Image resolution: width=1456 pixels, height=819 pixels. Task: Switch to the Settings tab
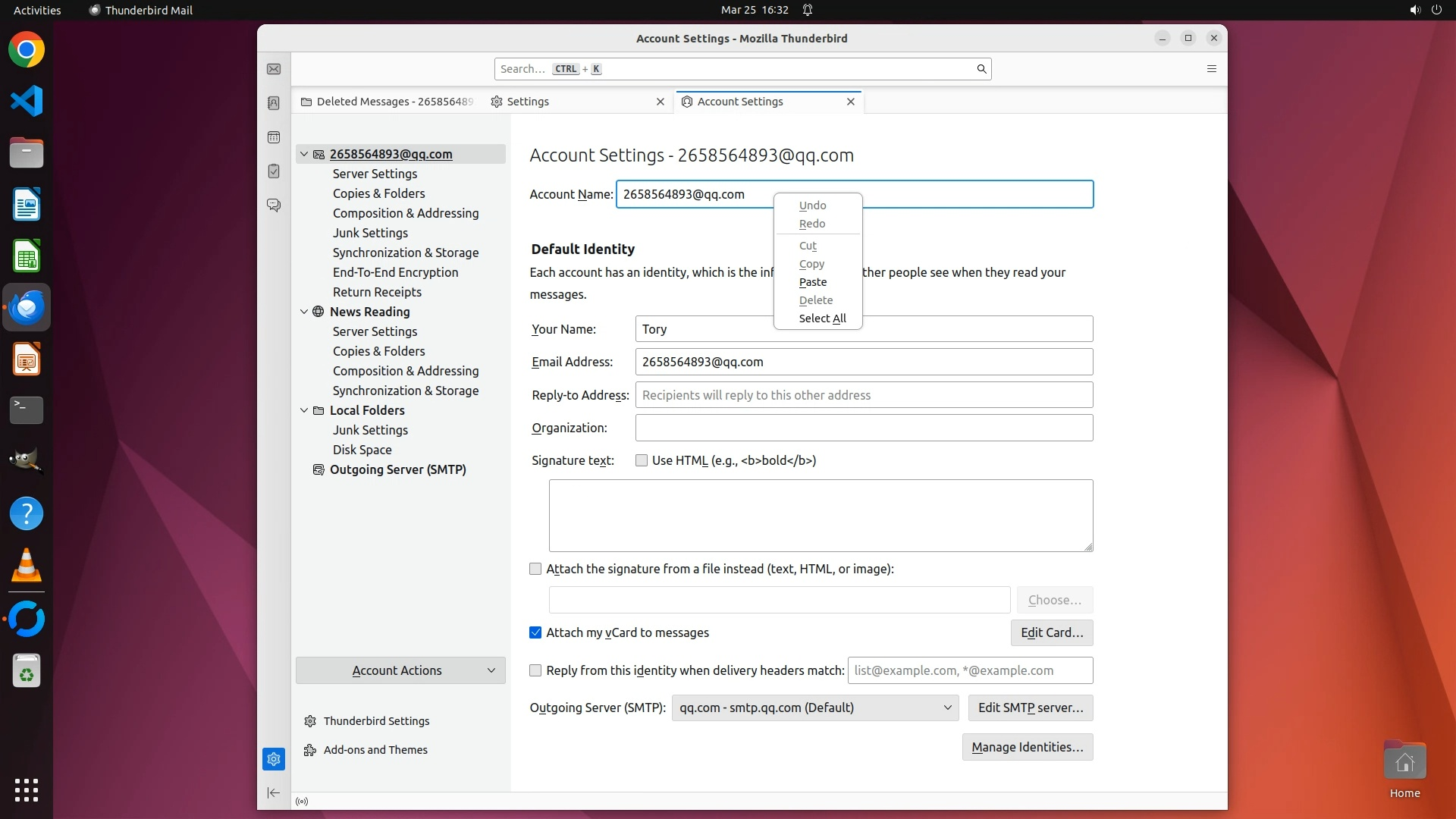pyautogui.click(x=528, y=102)
